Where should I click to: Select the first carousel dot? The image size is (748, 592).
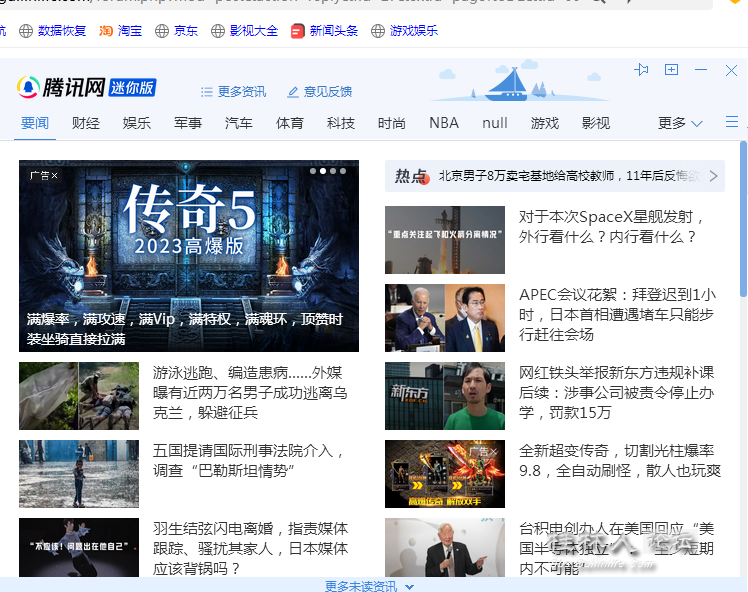tap(313, 171)
